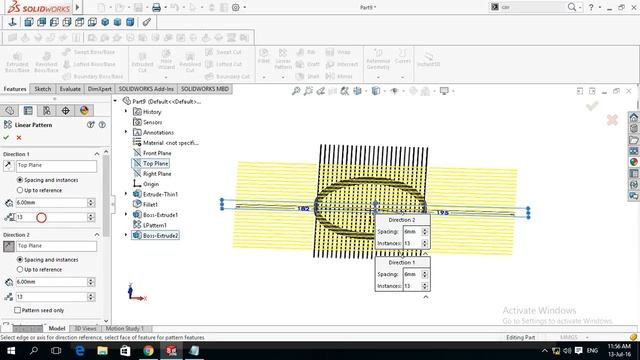Open the DimXpertManager crosshair tab icon
This screenshot has width=640, height=360.
click(66, 111)
